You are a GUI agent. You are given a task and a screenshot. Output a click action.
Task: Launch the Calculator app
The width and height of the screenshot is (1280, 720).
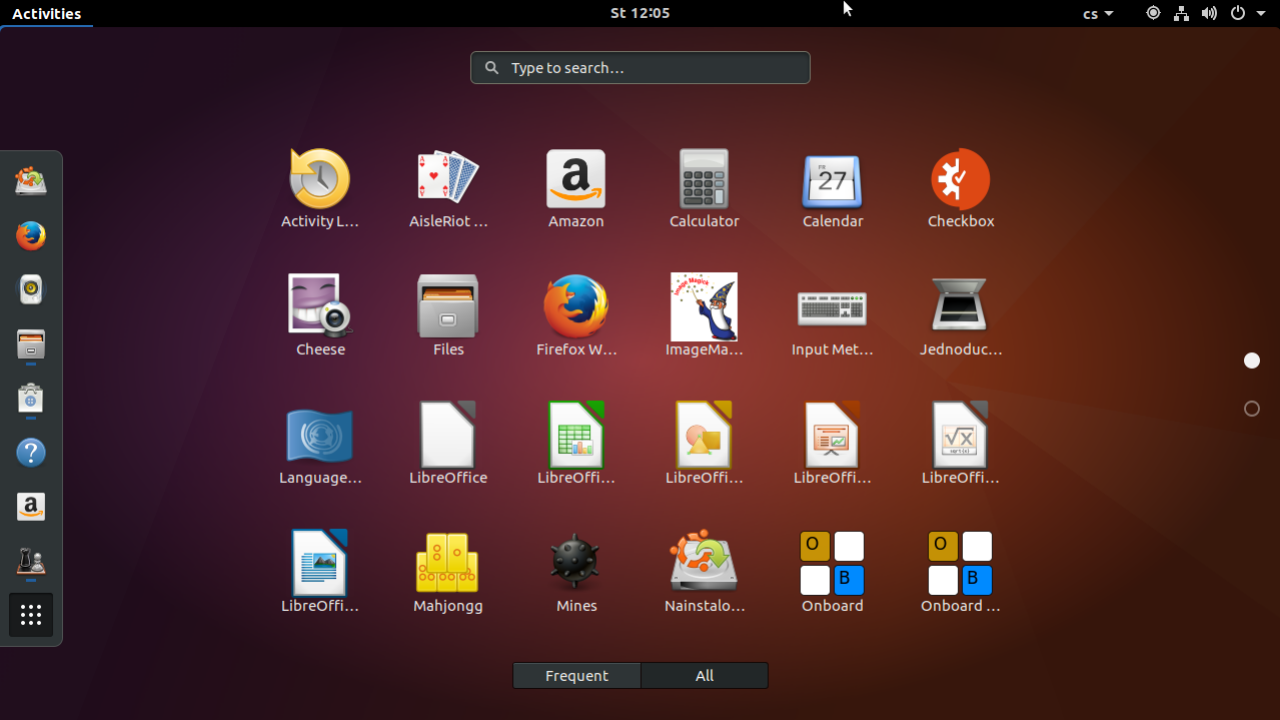[704, 189]
